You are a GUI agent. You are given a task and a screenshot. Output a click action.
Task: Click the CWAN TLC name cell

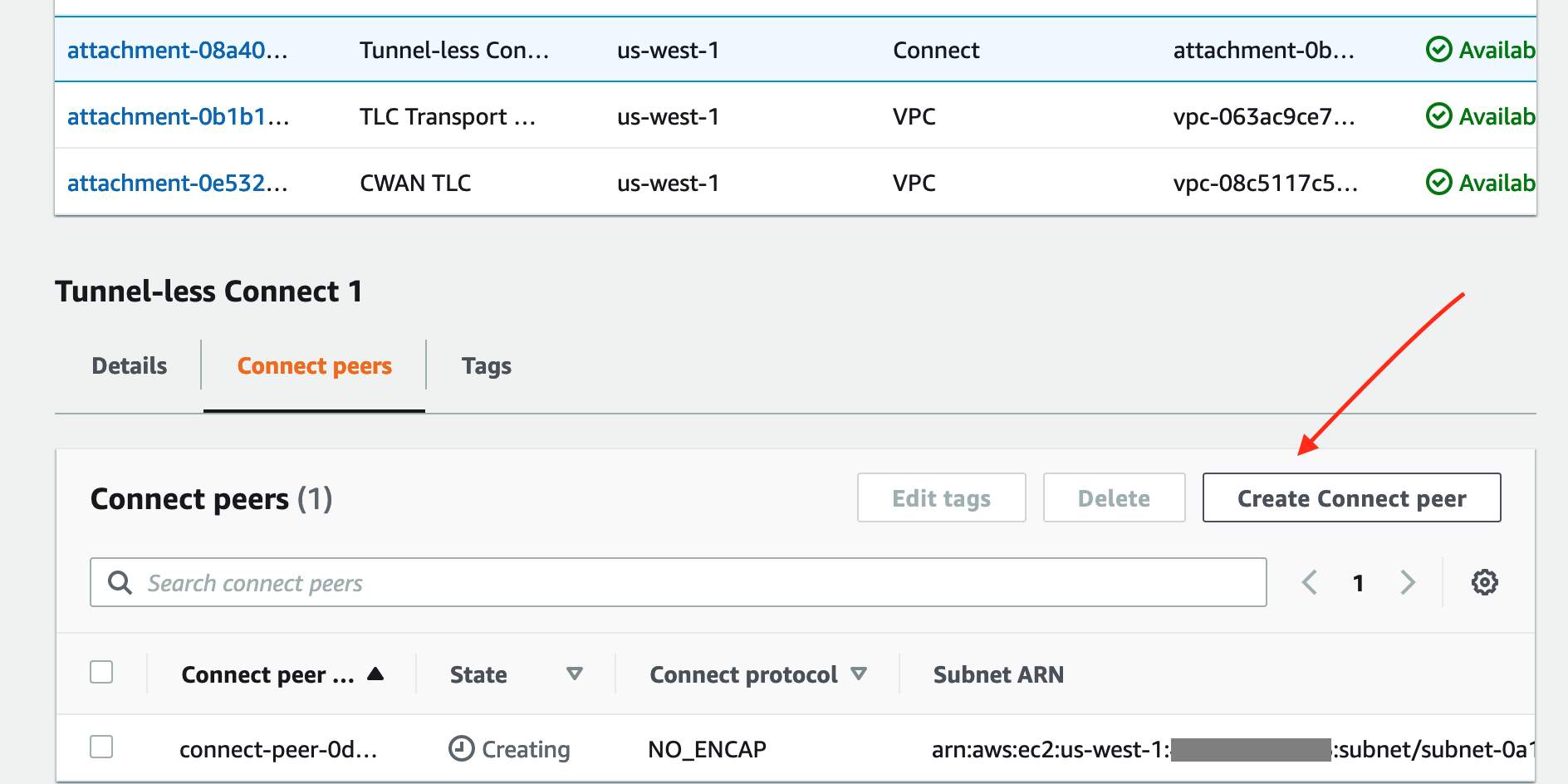click(415, 183)
